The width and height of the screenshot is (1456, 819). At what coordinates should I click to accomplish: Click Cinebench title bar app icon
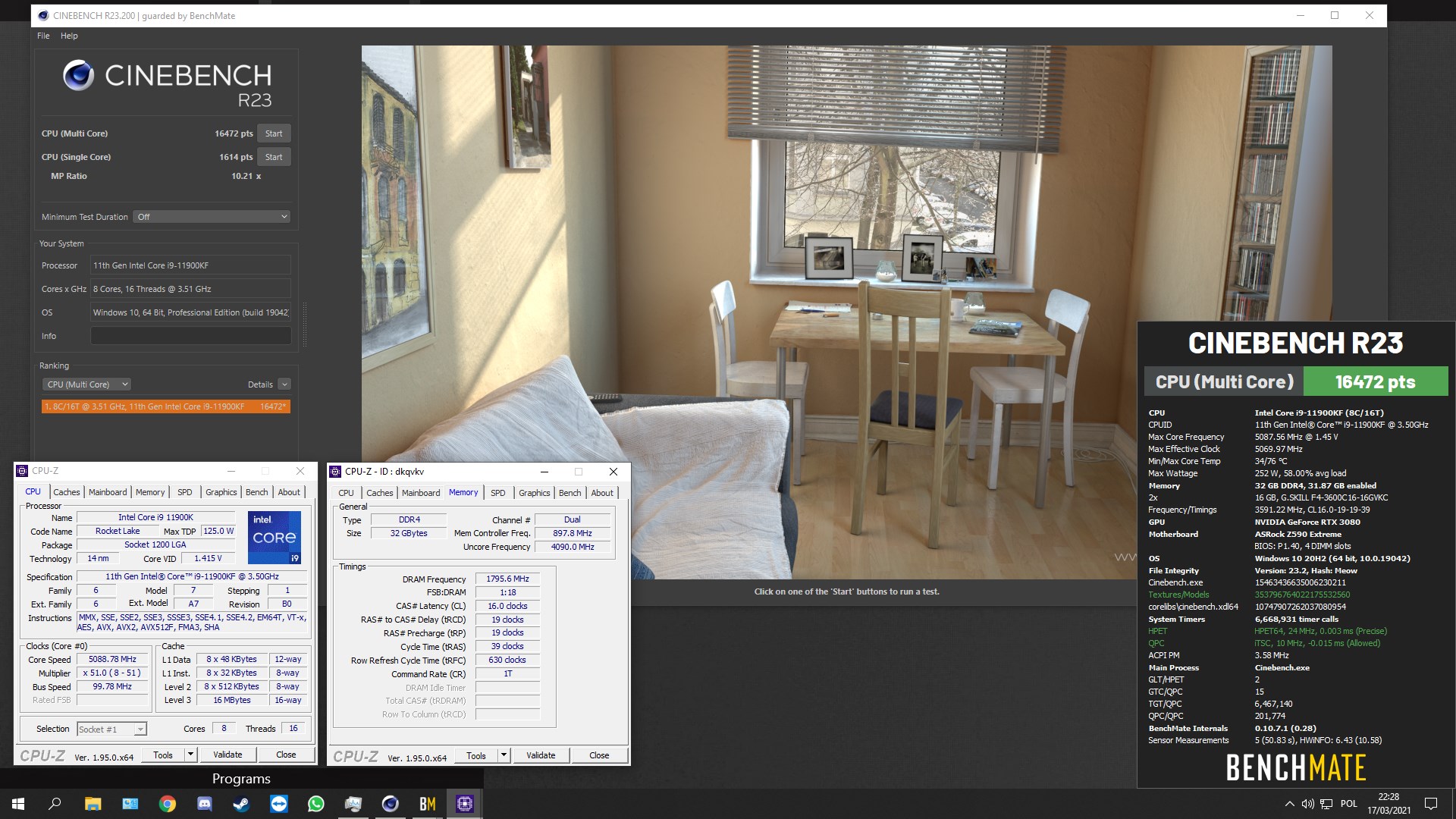point(43,15)
